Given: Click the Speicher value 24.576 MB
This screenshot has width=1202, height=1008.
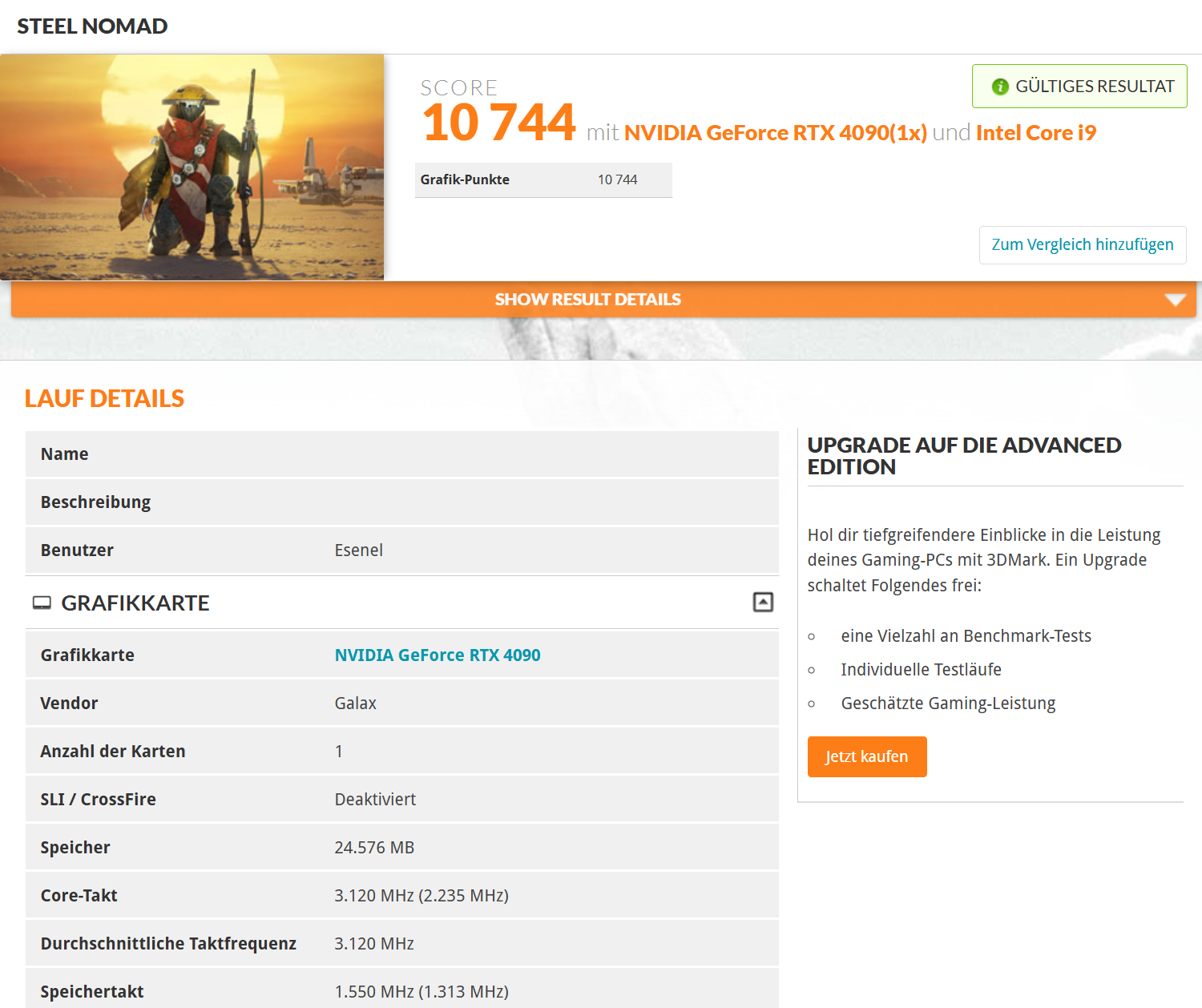Looking at the screenshot, I should pos(374,848).
